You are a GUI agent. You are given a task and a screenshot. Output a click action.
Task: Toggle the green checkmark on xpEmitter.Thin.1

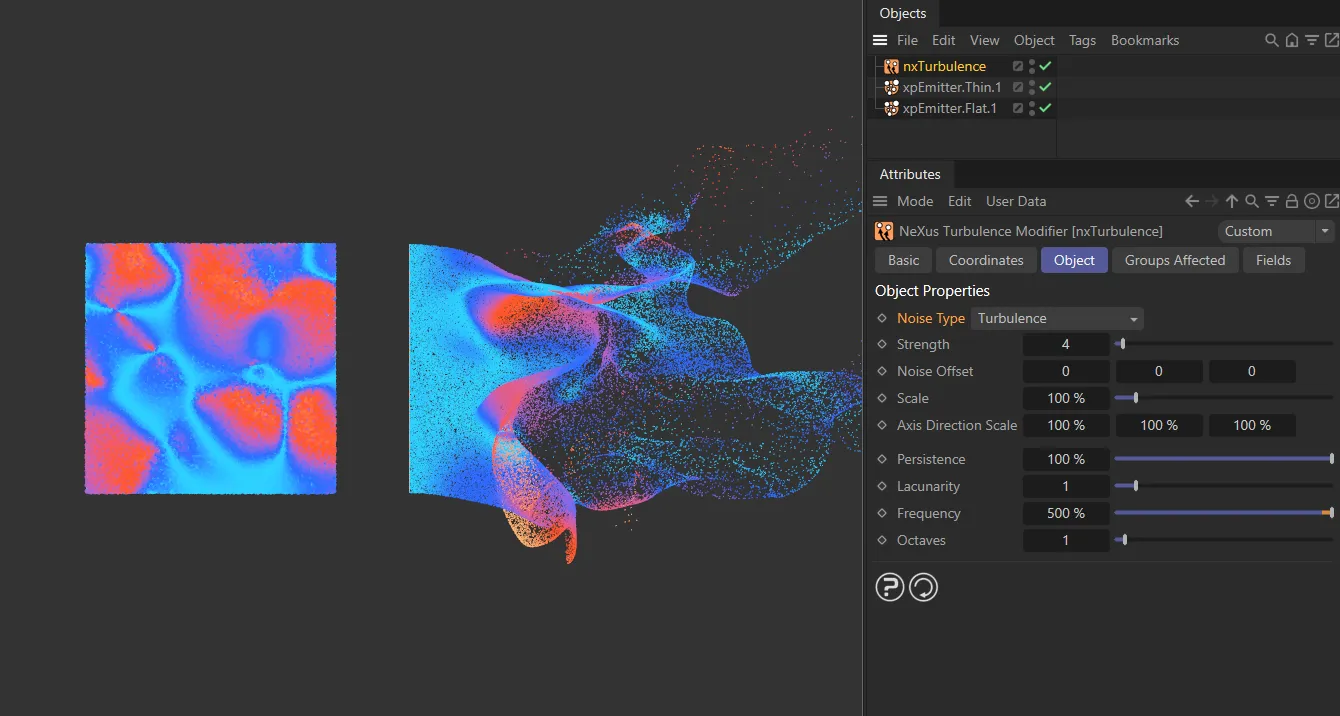(x=1043, y=87)
